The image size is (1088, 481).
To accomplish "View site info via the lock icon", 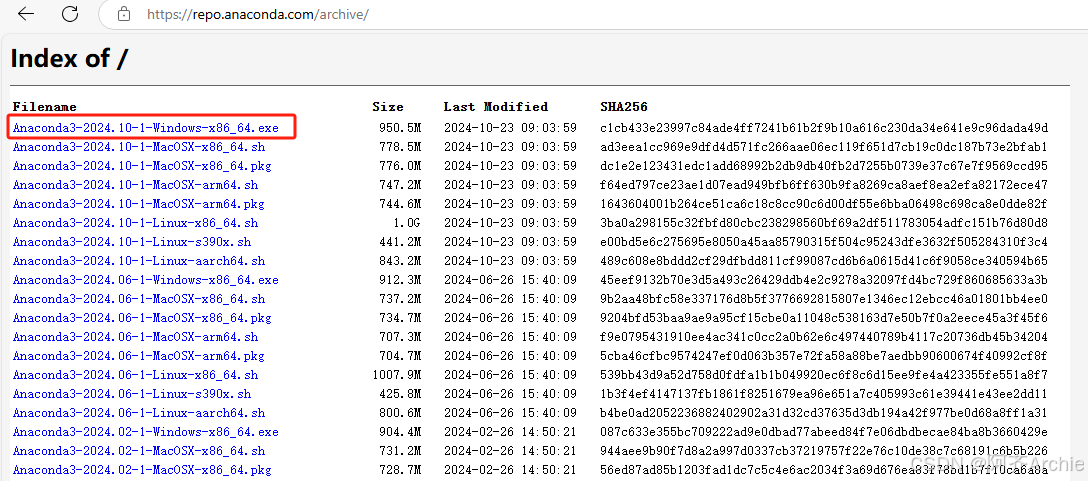I will pyautogui.click(x=124, y=14).
